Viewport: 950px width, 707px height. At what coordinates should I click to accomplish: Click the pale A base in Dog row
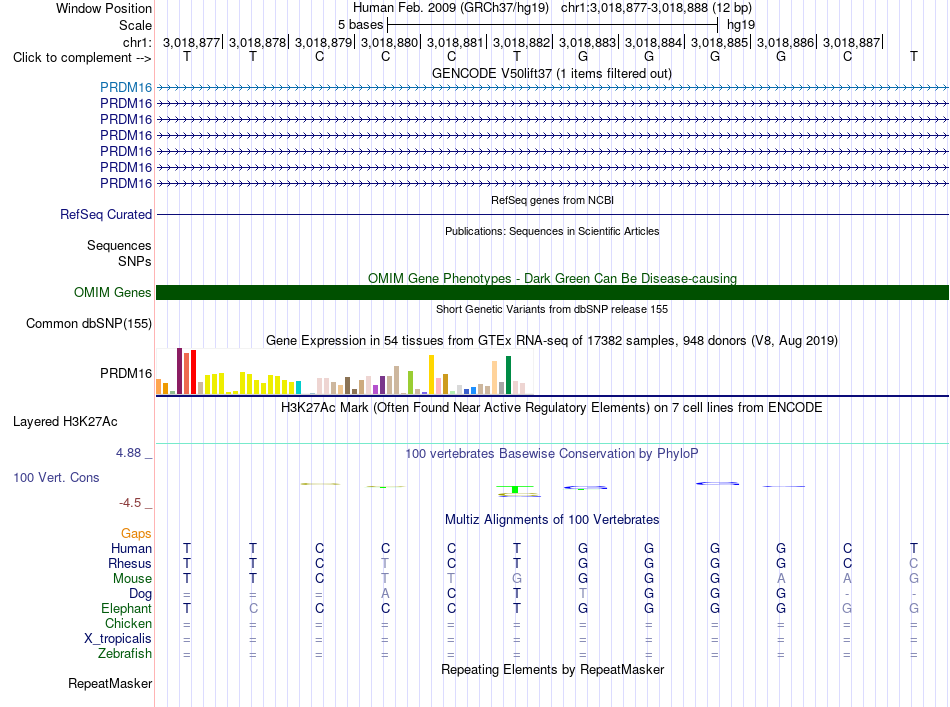[385, 594]
